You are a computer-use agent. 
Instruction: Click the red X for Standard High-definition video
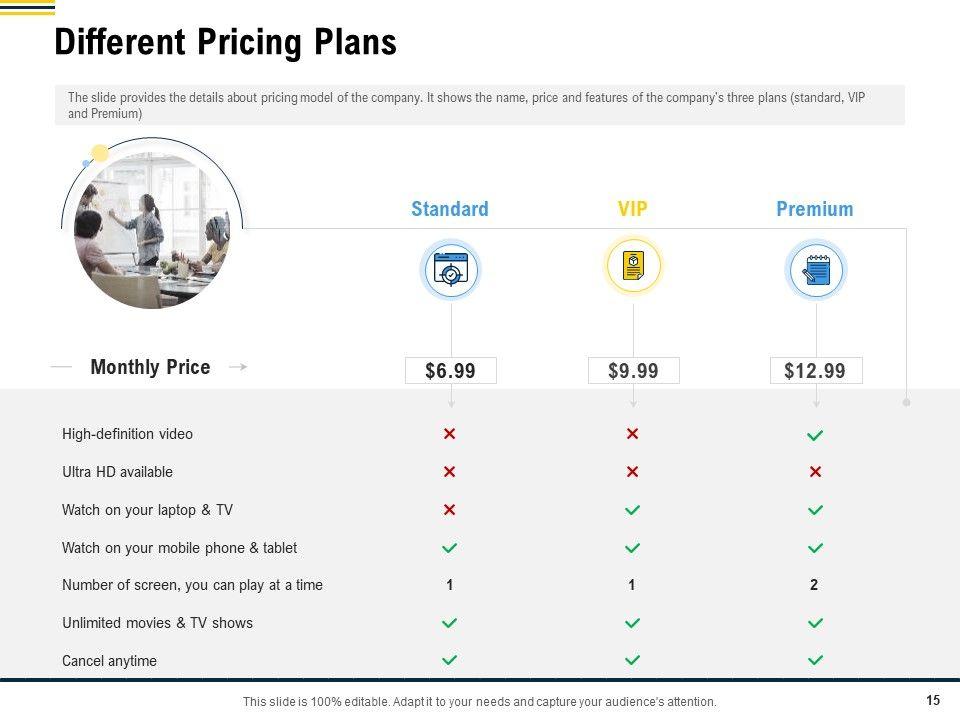coord(450,434)
